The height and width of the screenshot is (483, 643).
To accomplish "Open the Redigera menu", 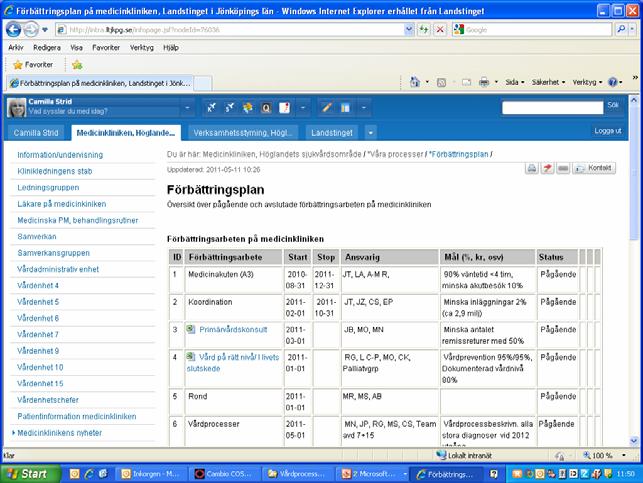I will (x=47, y=48).
